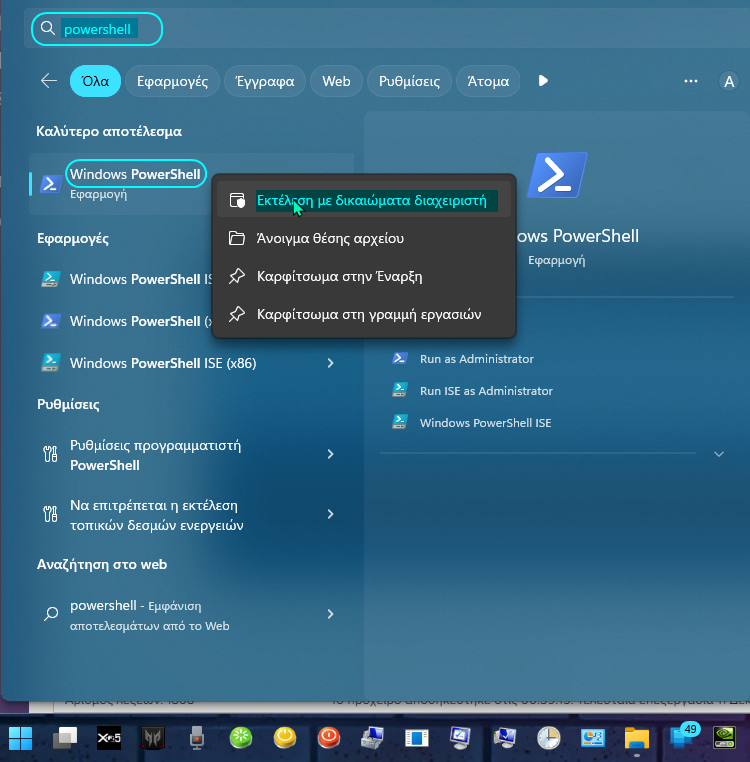Image resolution: width=750 pixels, height=762 pixels.
Task: Click Windows PowerShell ISE in preview pane
Action: pyautogui.click(x=485, y=423)
